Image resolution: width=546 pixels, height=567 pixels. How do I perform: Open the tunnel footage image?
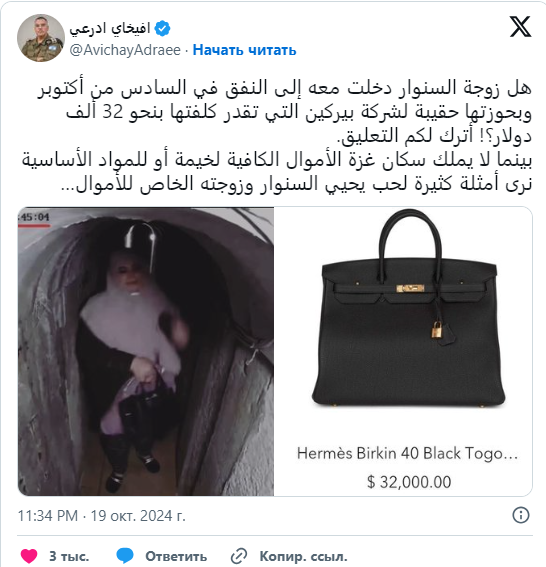click(x=146, y=351)
